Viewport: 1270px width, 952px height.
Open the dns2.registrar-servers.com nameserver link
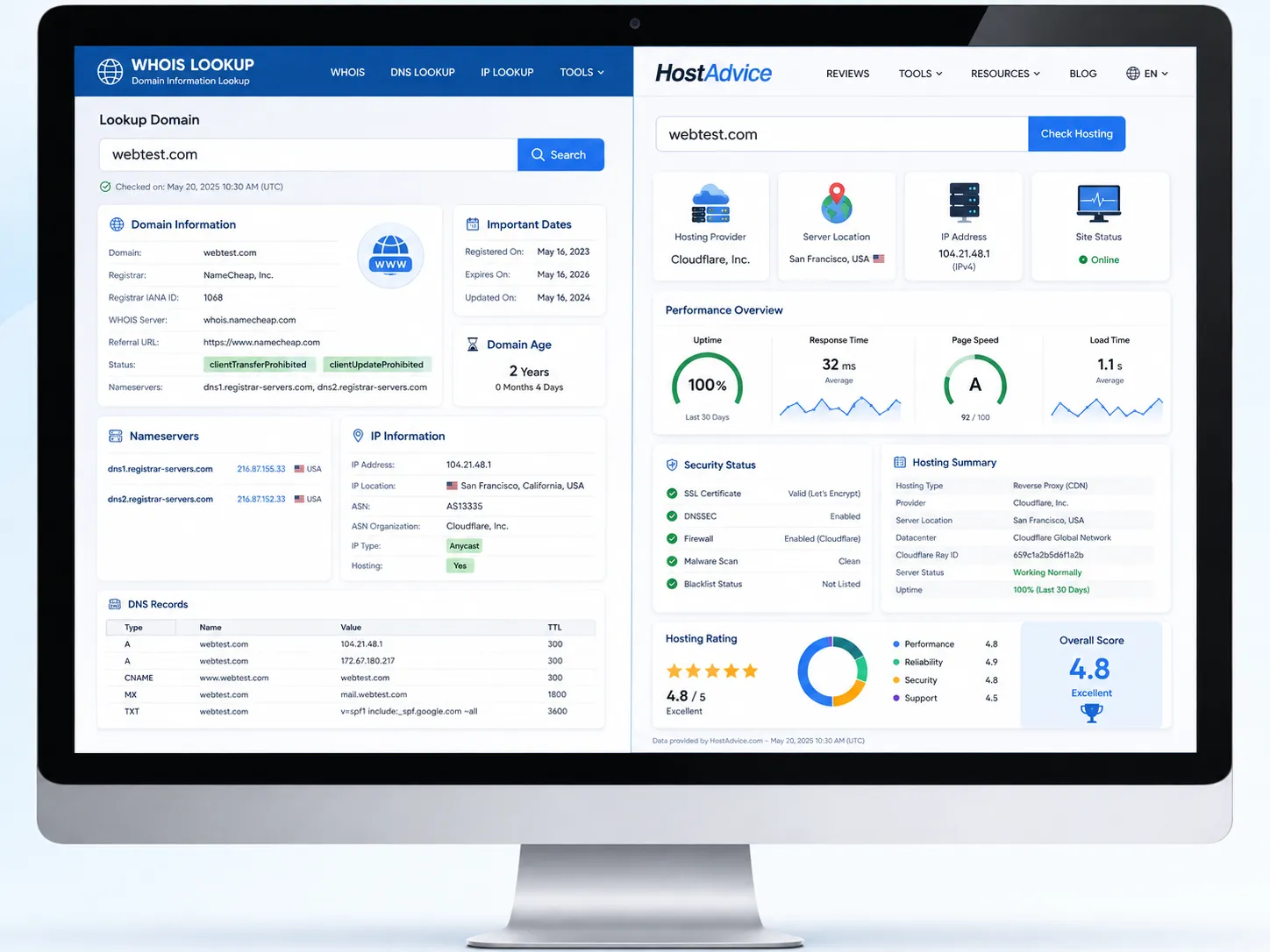pos(161,499)
